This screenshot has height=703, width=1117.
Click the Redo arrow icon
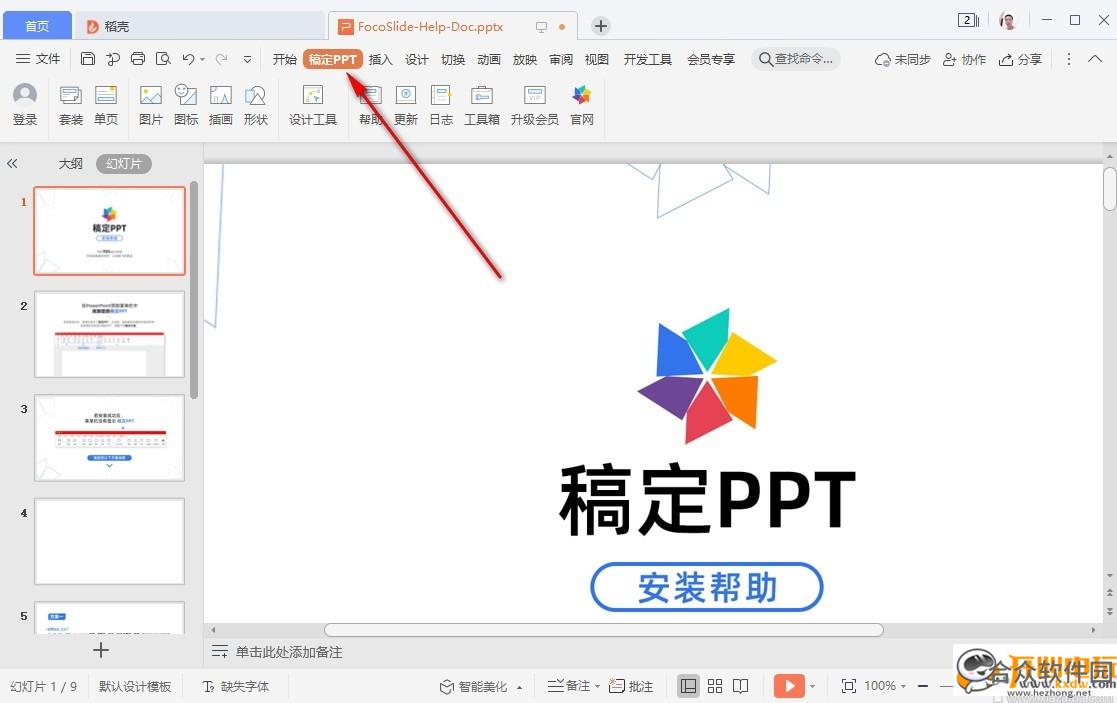pyautogui.click(x=222, y=59)
